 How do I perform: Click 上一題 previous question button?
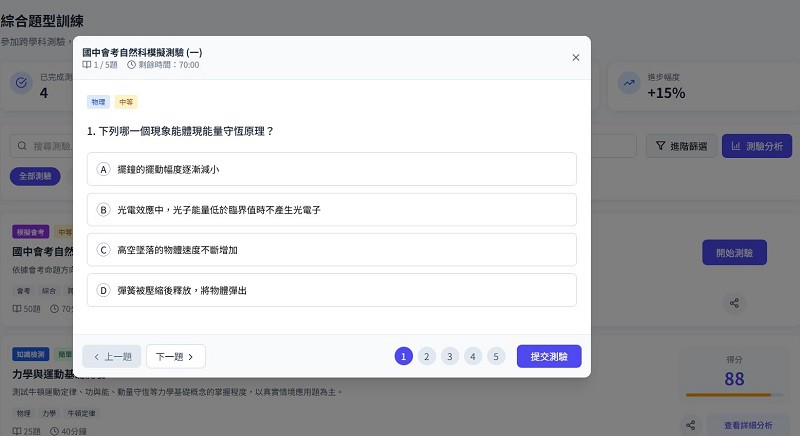112,356
